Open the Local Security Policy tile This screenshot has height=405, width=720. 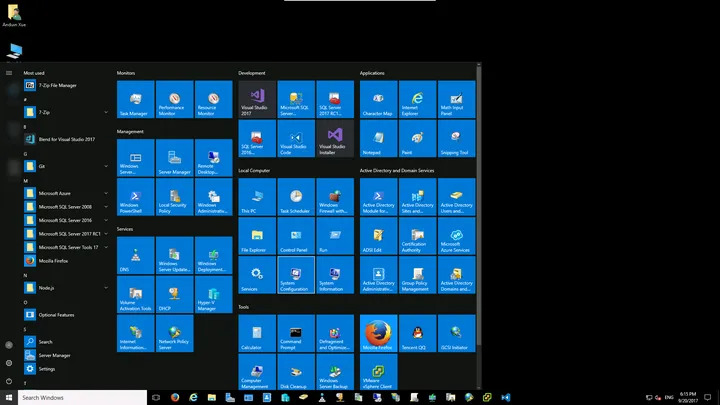click(x=174, y=197)
